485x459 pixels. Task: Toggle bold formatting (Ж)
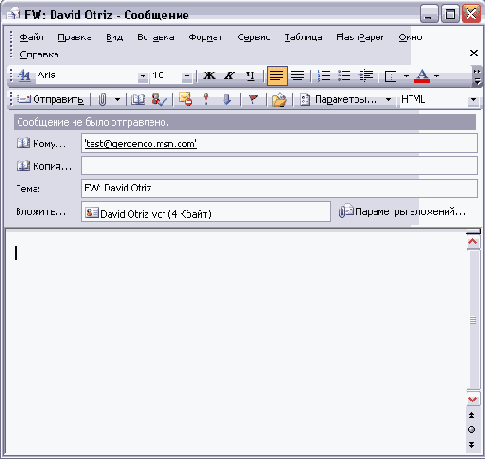(209, 76)
